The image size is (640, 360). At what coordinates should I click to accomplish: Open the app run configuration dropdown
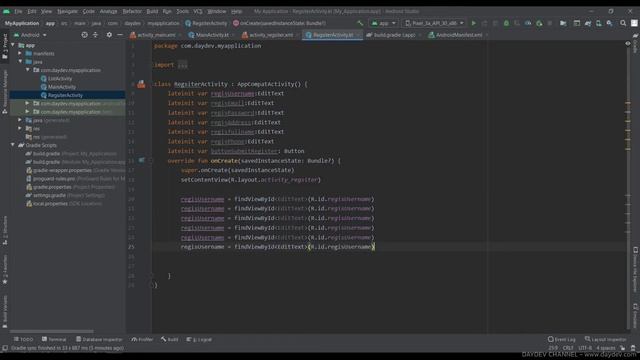383,23
